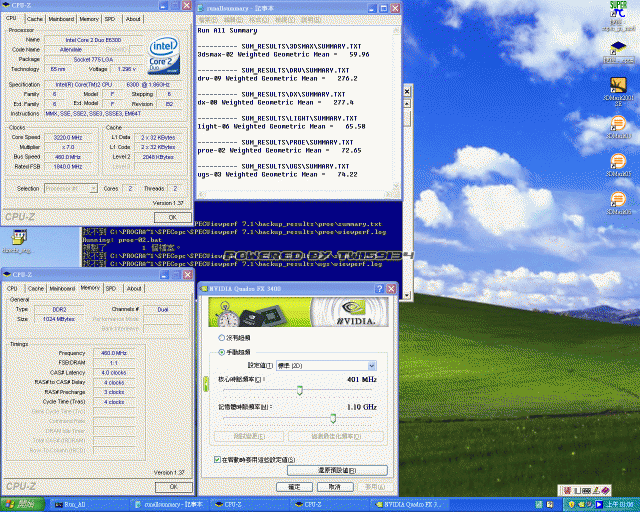Click the Multiplier value x 7.0

click(x=68, y=147)
